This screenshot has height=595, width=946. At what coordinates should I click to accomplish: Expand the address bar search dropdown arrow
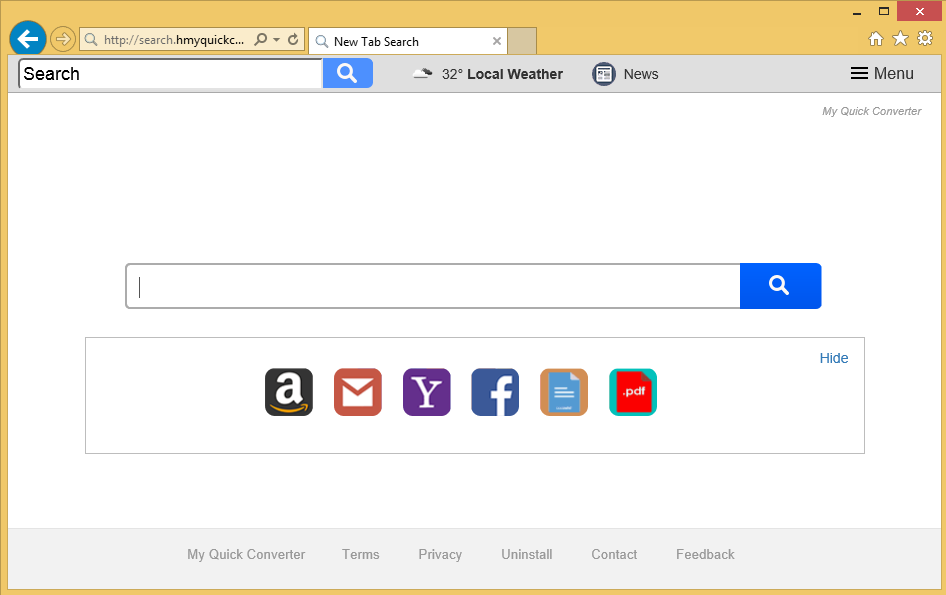(x=276, y=40)
